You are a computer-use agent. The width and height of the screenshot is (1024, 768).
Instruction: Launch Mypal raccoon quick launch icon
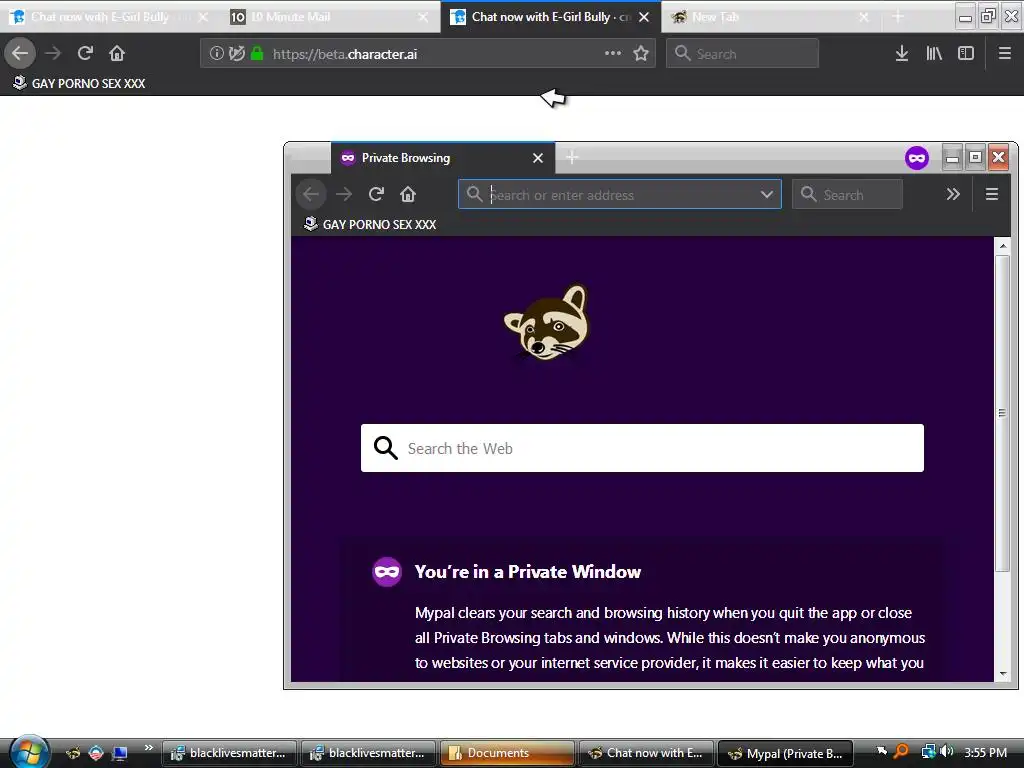(x=72, y=753)
